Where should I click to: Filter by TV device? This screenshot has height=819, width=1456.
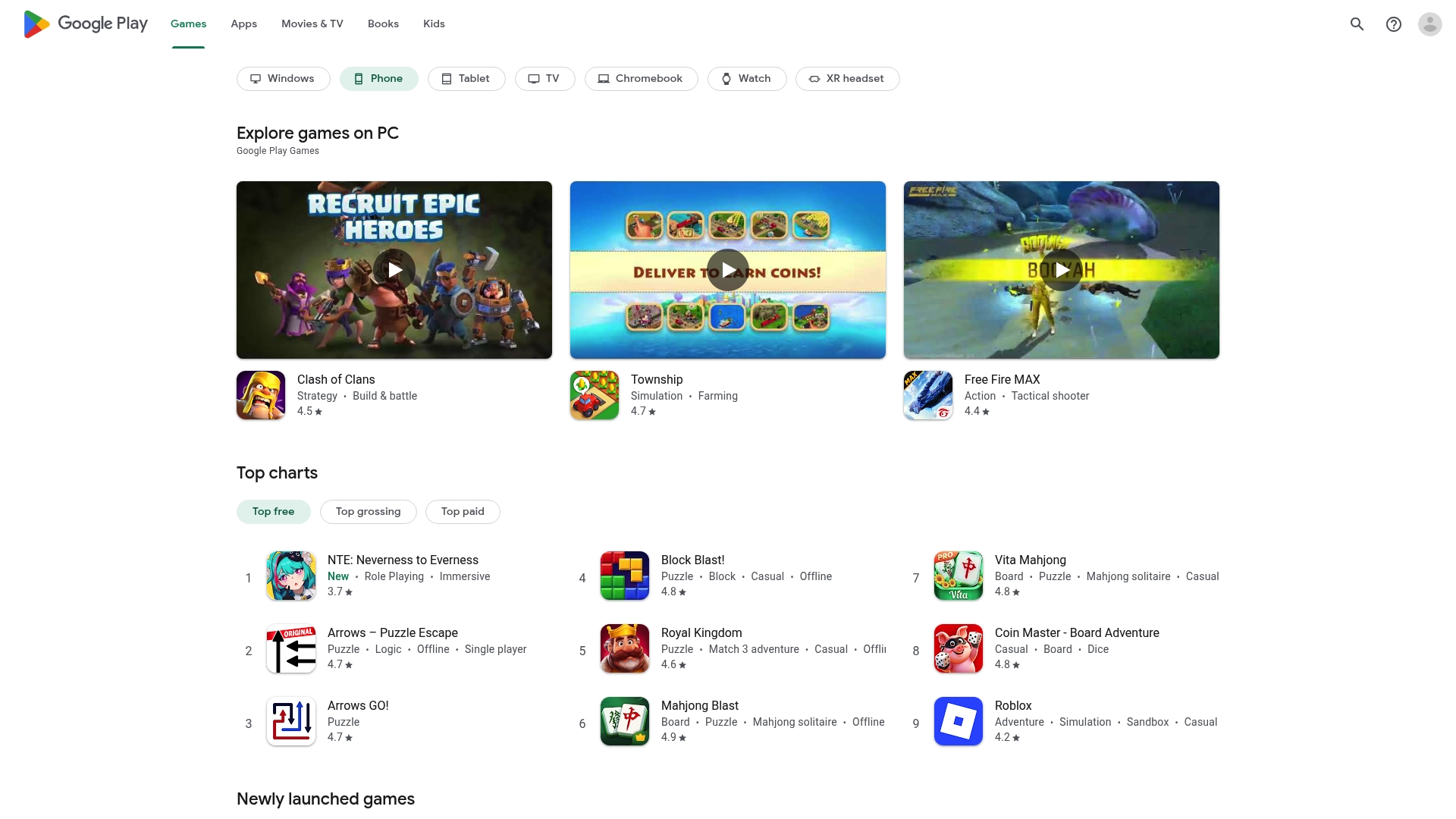[x=545, y=79]
